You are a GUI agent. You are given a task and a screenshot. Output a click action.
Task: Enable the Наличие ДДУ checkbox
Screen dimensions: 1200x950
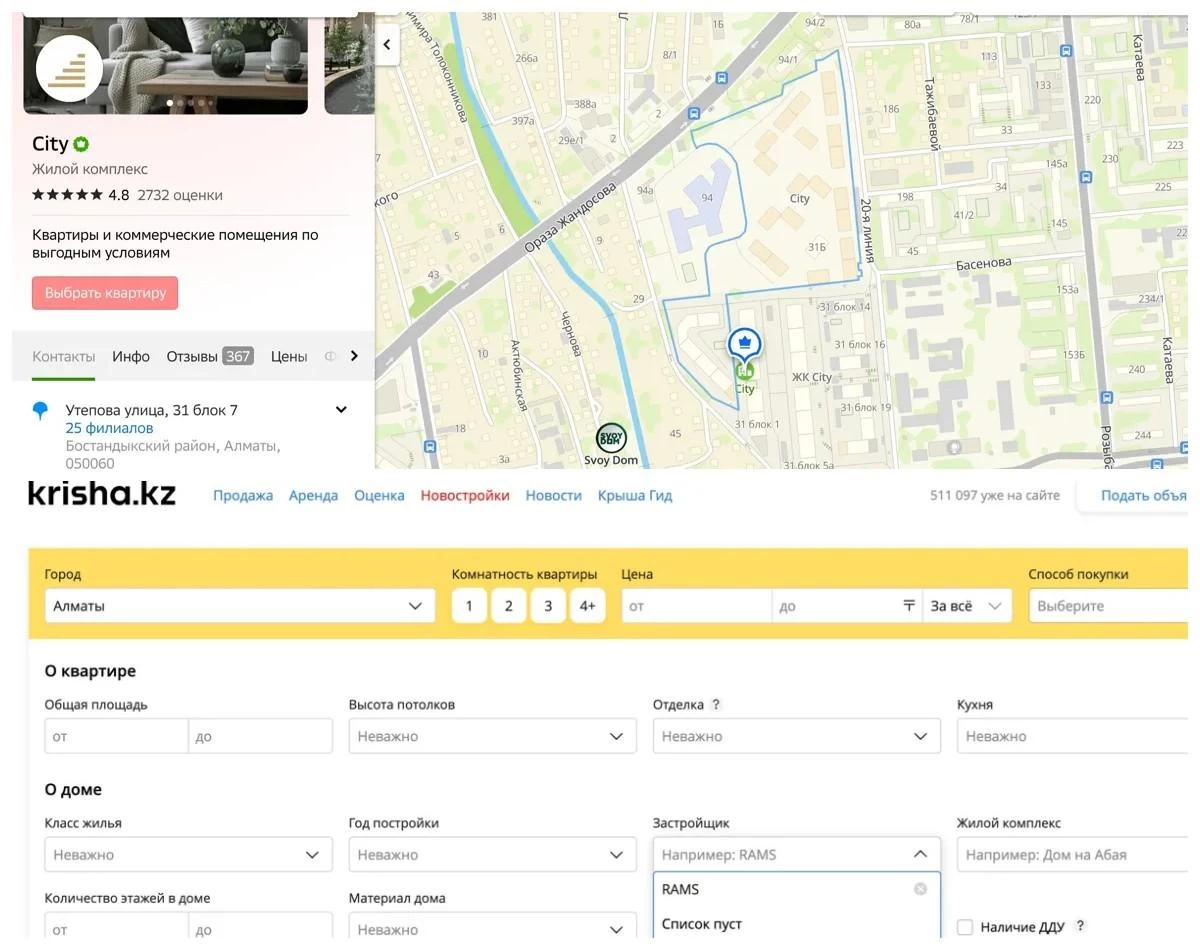964,927
